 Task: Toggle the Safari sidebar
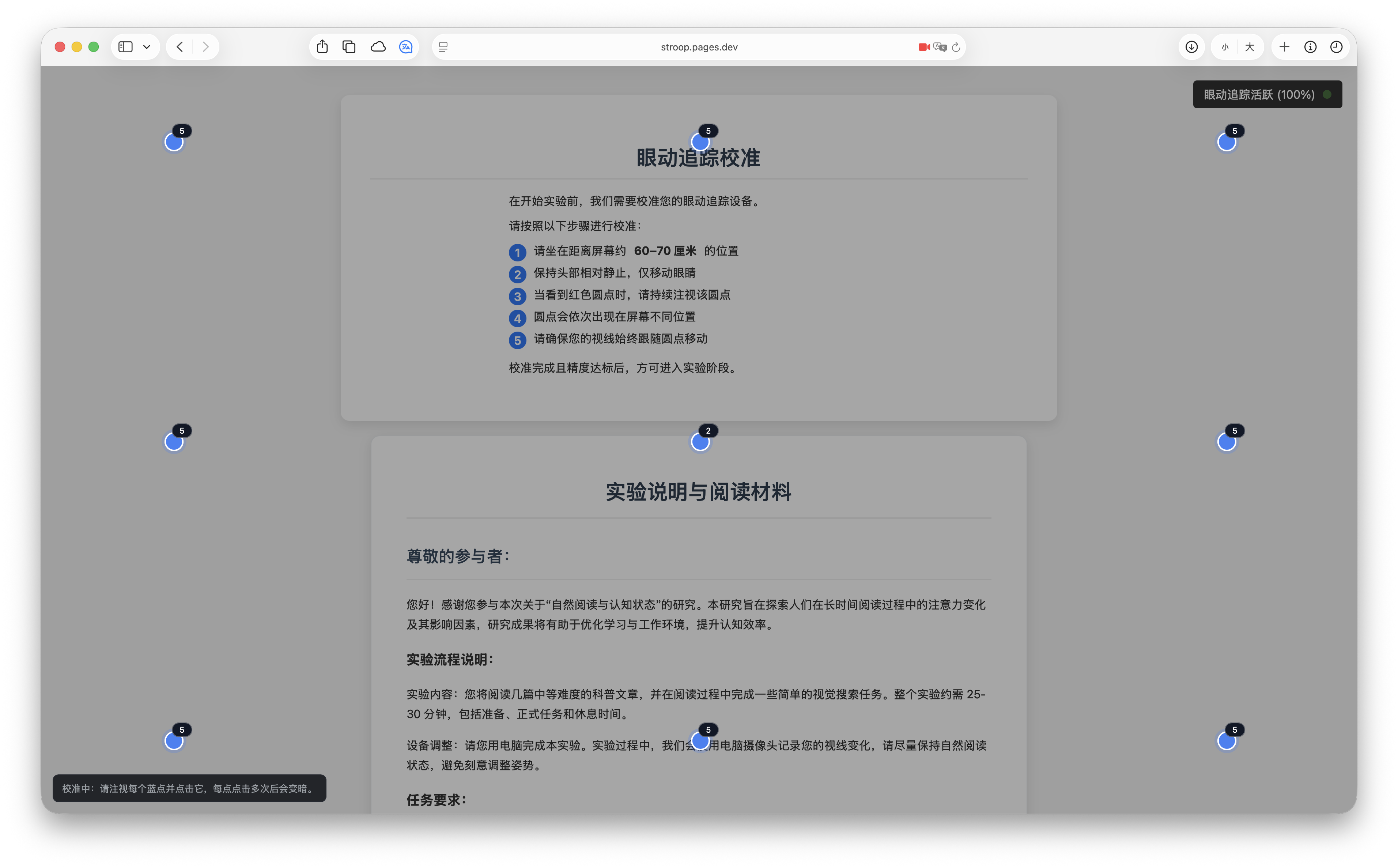click(125, 46)
